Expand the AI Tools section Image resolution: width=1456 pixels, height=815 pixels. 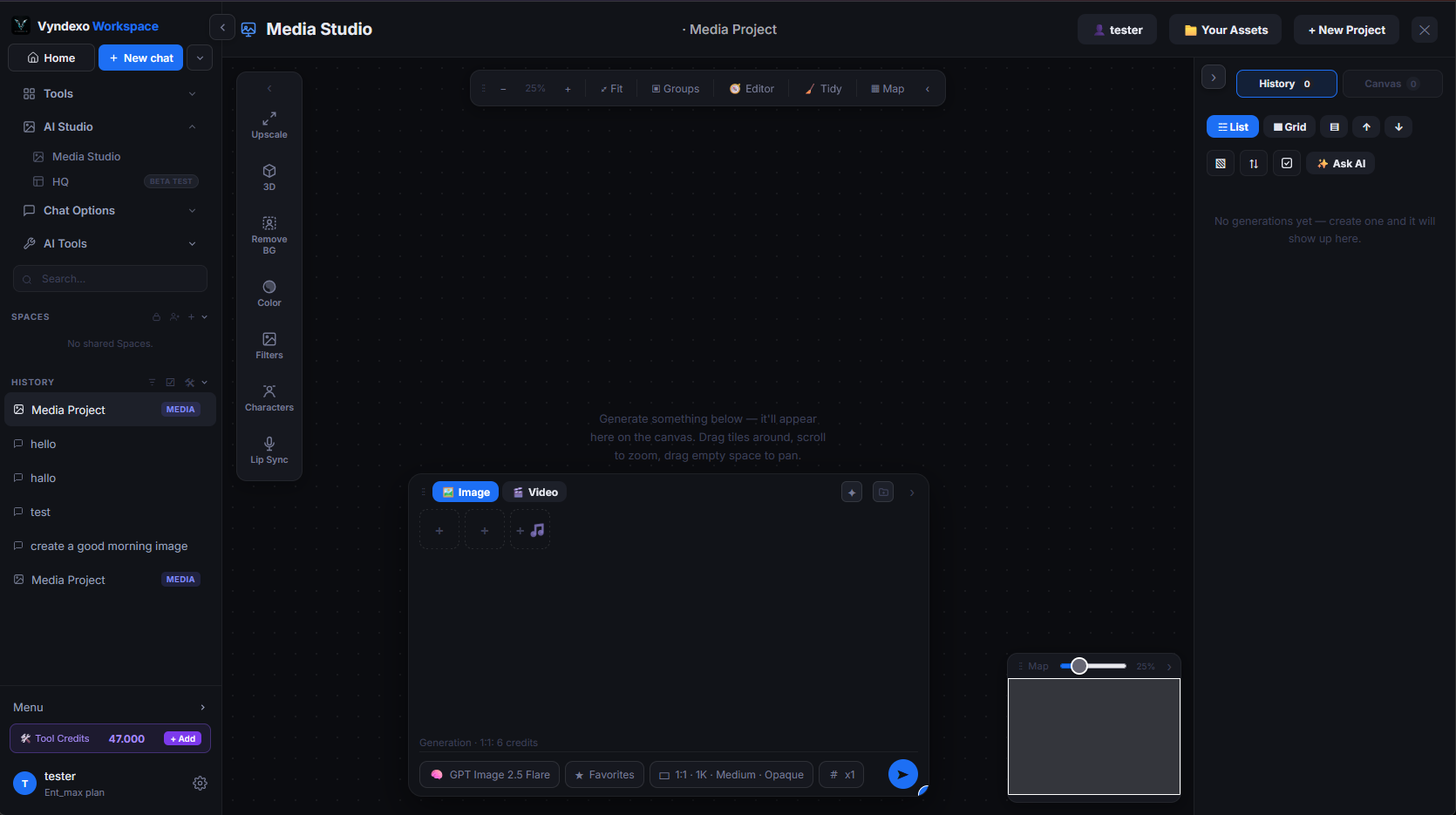pos(110,244)
